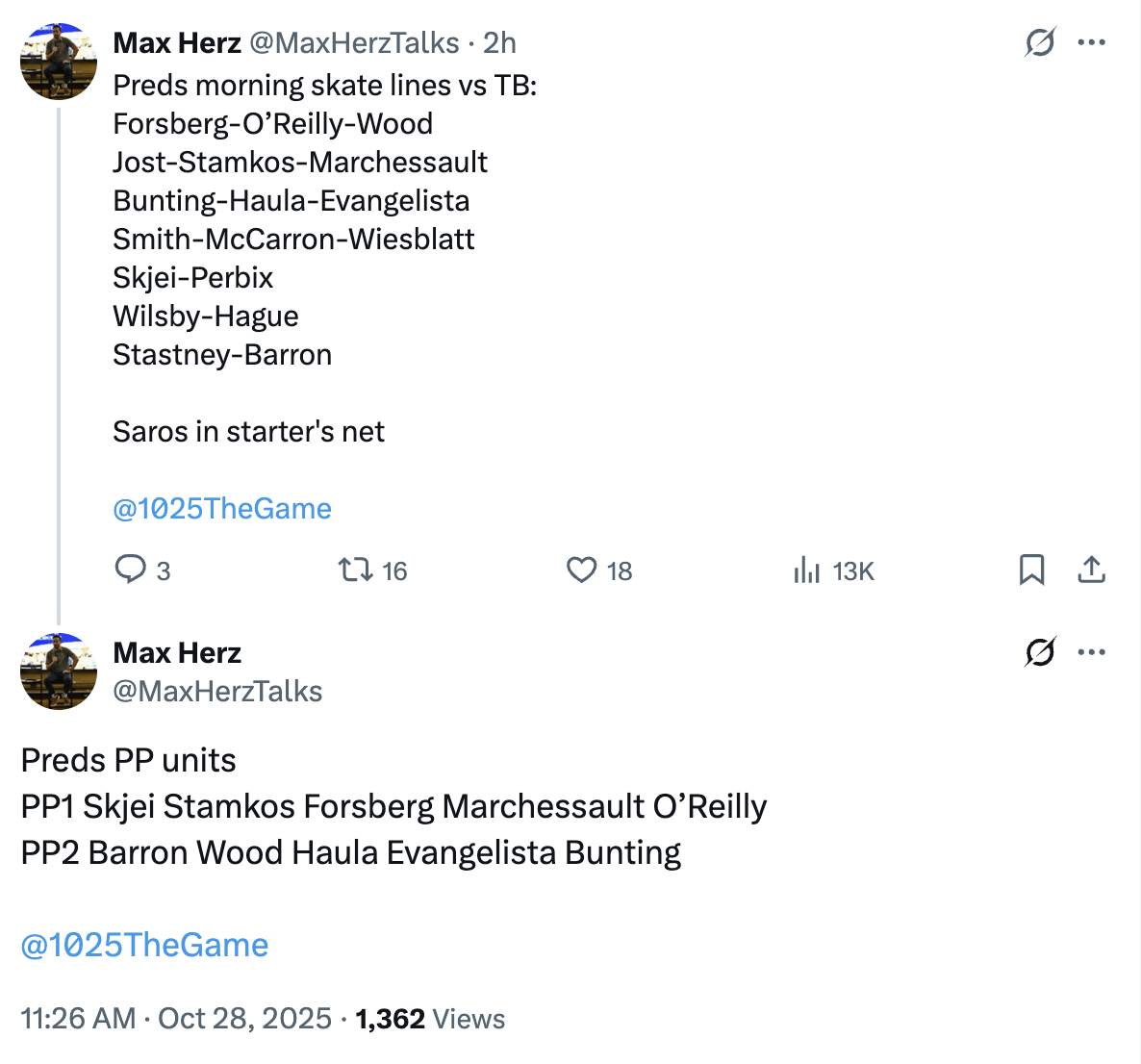This screenshot has width=1141, height=1064.
Task: Open view analytics showing 13K
Action: 806,571
